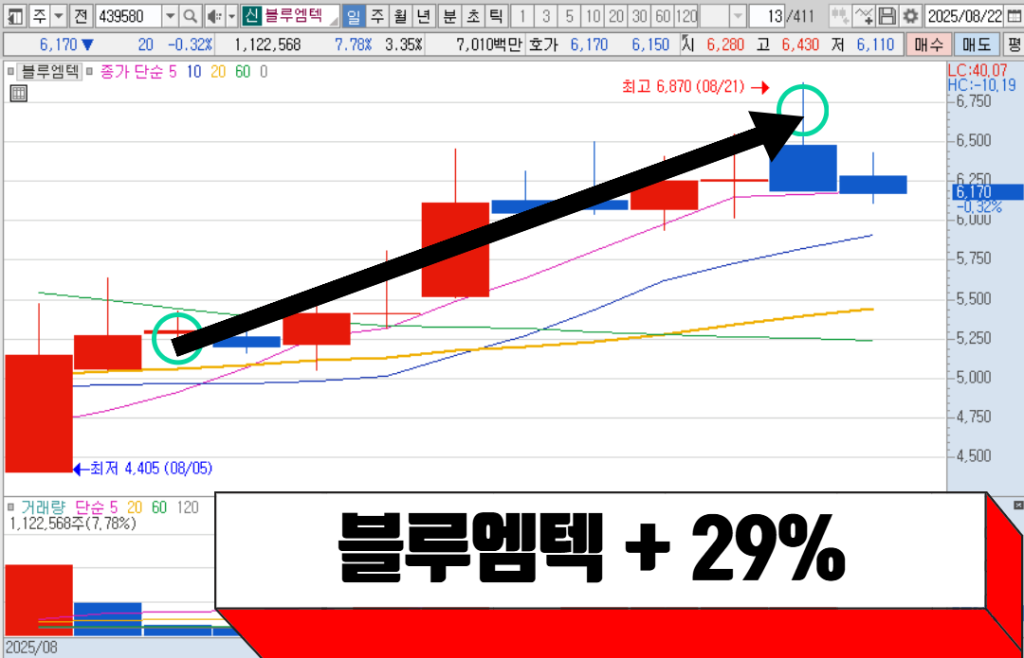Click the 최저 4,405 (08/05) low marker

point(151,468)
